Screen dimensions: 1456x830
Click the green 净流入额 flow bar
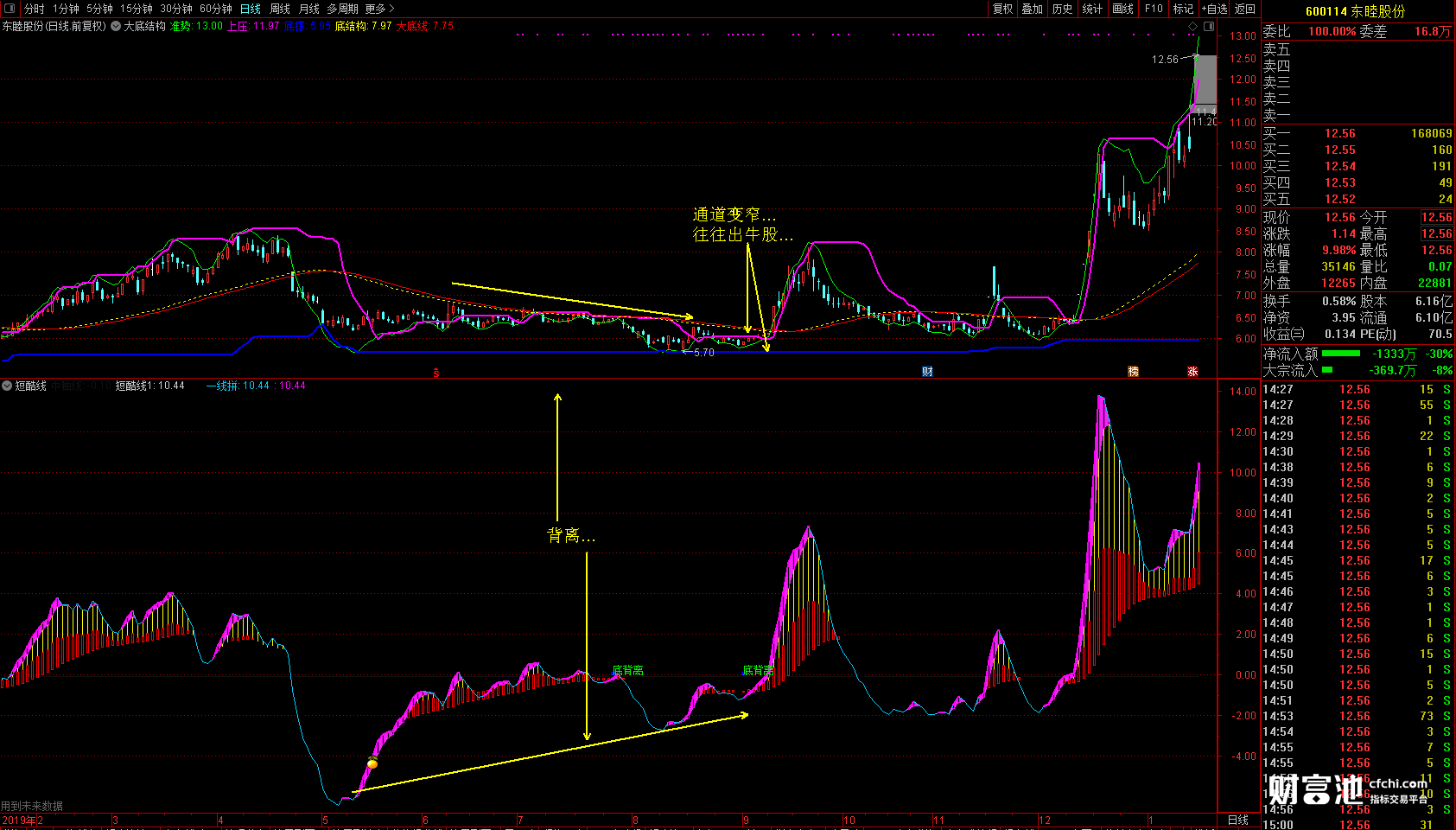click(x=1340, y=354)
